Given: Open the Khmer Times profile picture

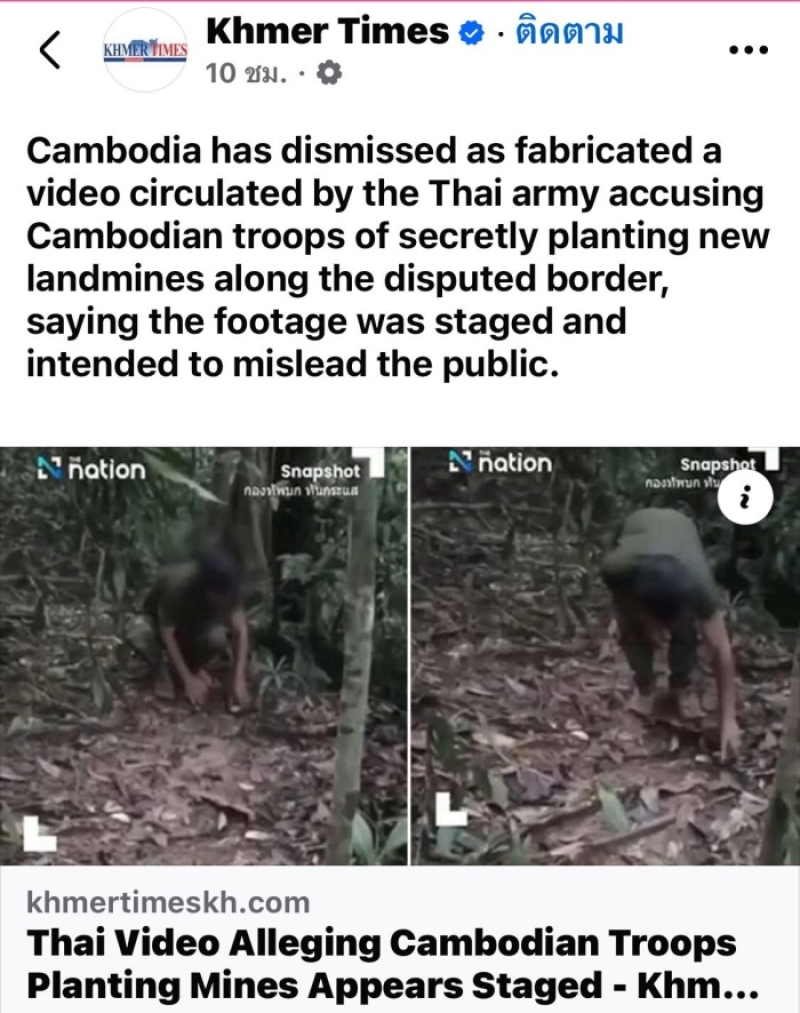Looking at the screenshot, I should (x=145, y=51).
